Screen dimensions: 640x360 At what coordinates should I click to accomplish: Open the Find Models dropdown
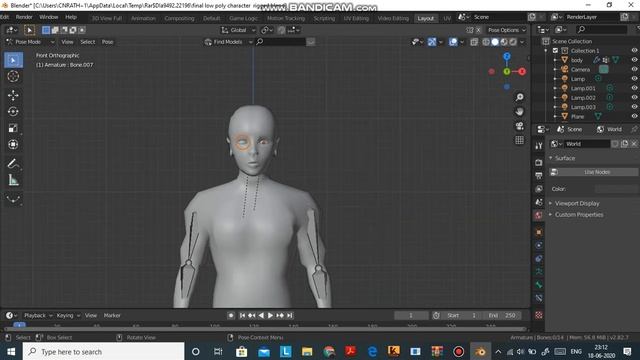(229, 42)
